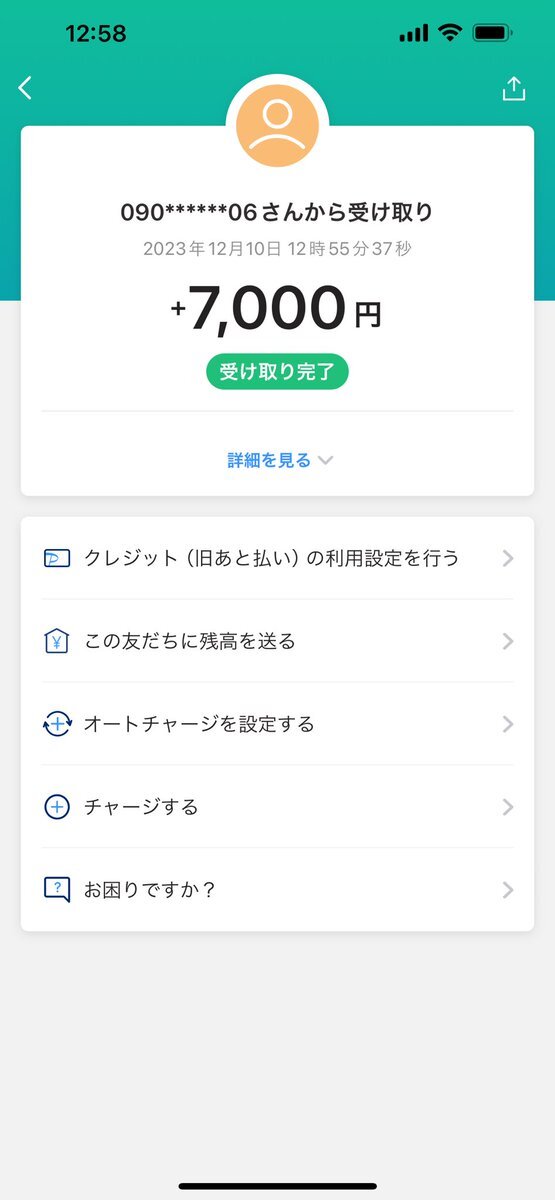Select この友だちに残高を送る

point(278,641)
